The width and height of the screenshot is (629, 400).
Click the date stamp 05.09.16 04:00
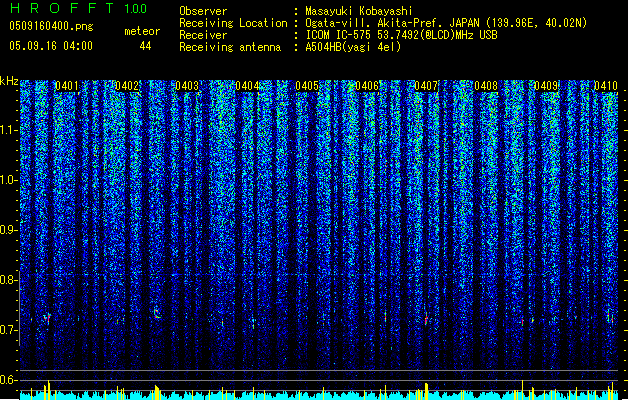[x=51, y=46]
